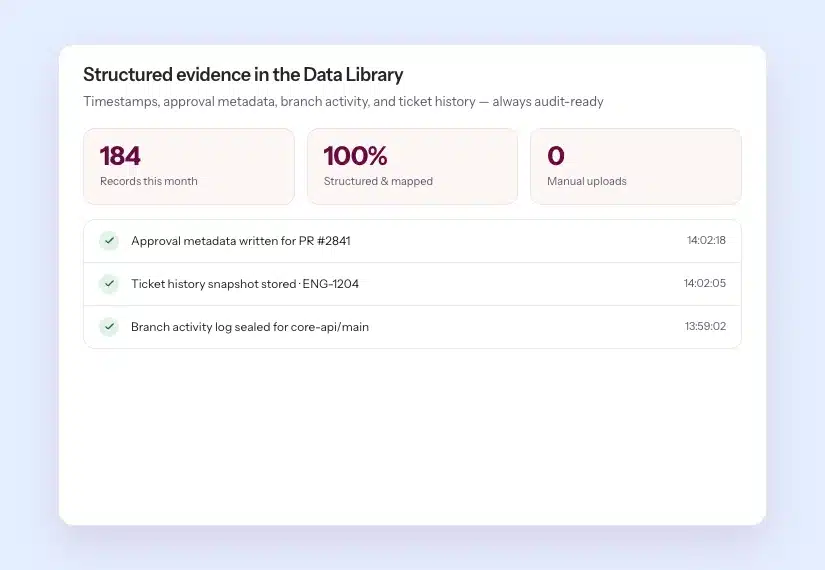Select the 0 Manual uploads card
Image resolution: width=825 pixels, height=570 pixels.
tap(636, 166)
